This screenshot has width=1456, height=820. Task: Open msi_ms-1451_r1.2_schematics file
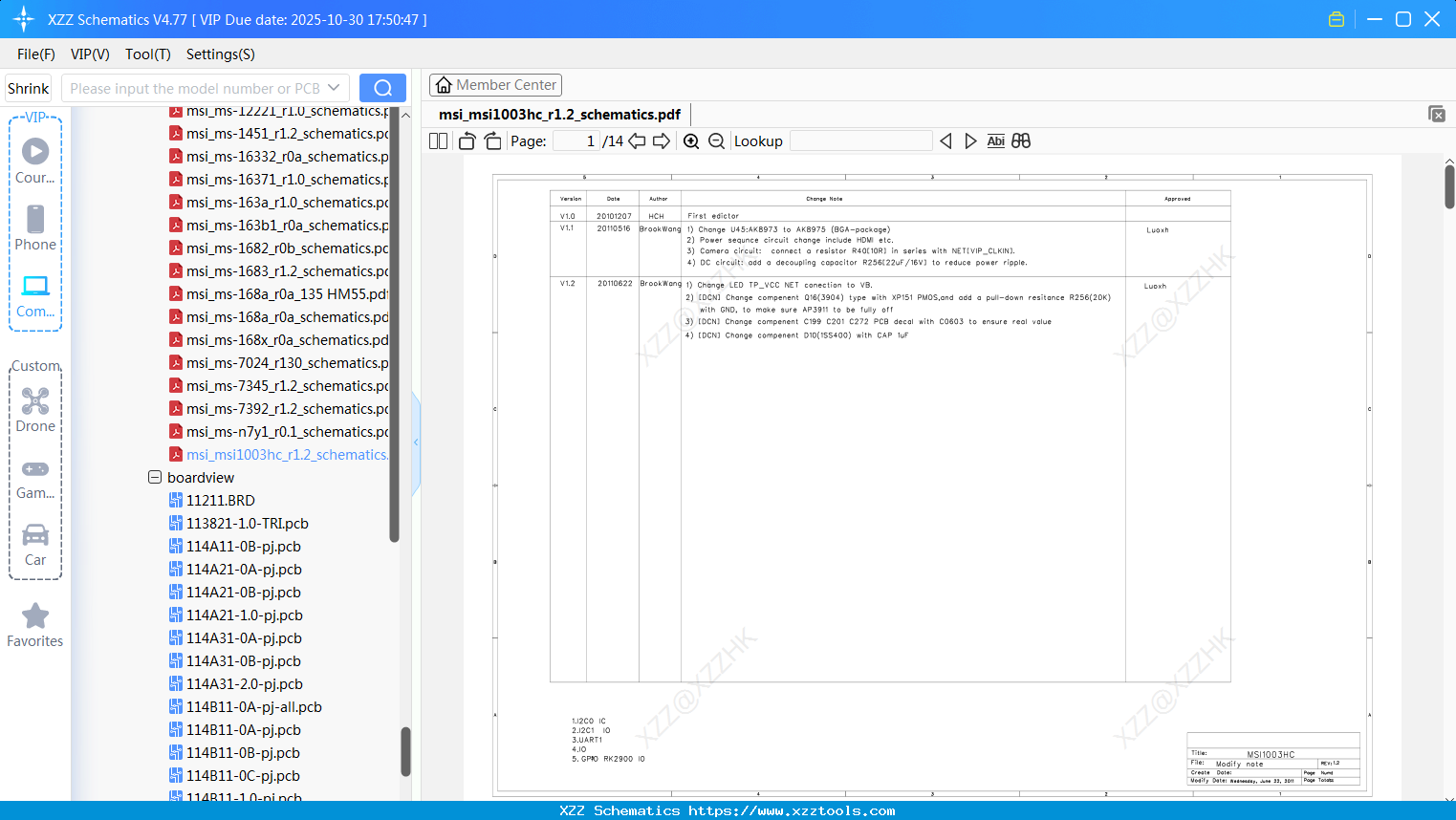point(279,134)
